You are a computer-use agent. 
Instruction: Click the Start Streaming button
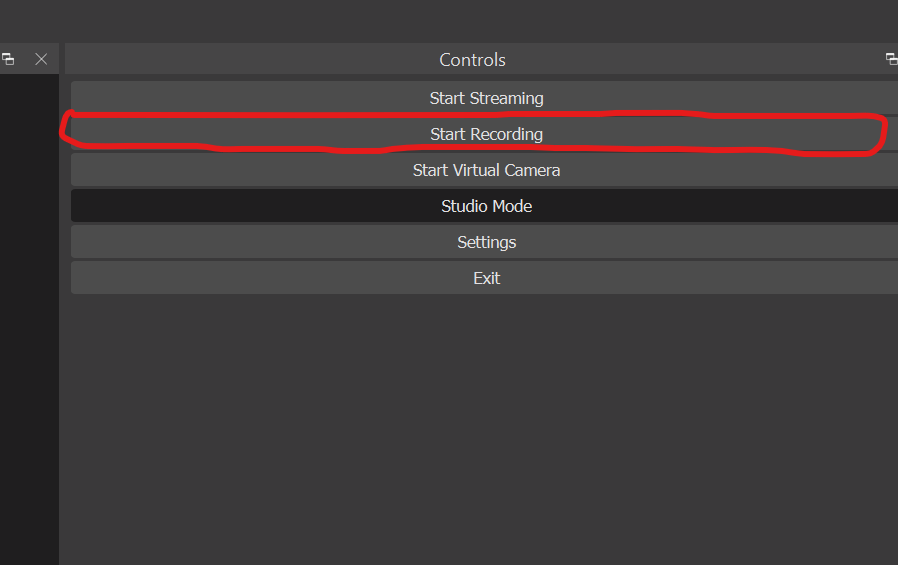click(x=485, y=98)
